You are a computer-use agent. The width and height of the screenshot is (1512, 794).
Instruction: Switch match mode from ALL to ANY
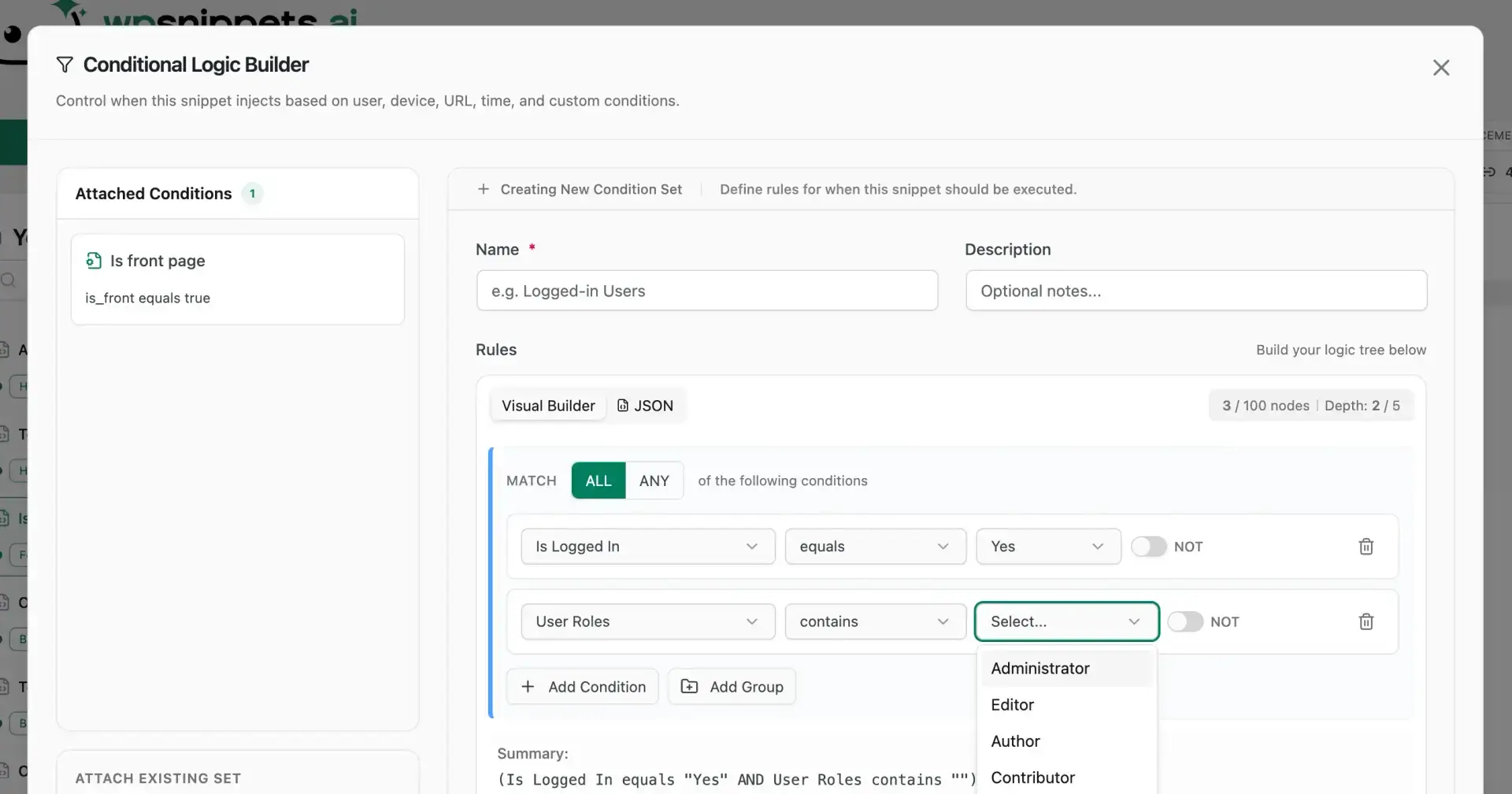click(x=654, y=480)
